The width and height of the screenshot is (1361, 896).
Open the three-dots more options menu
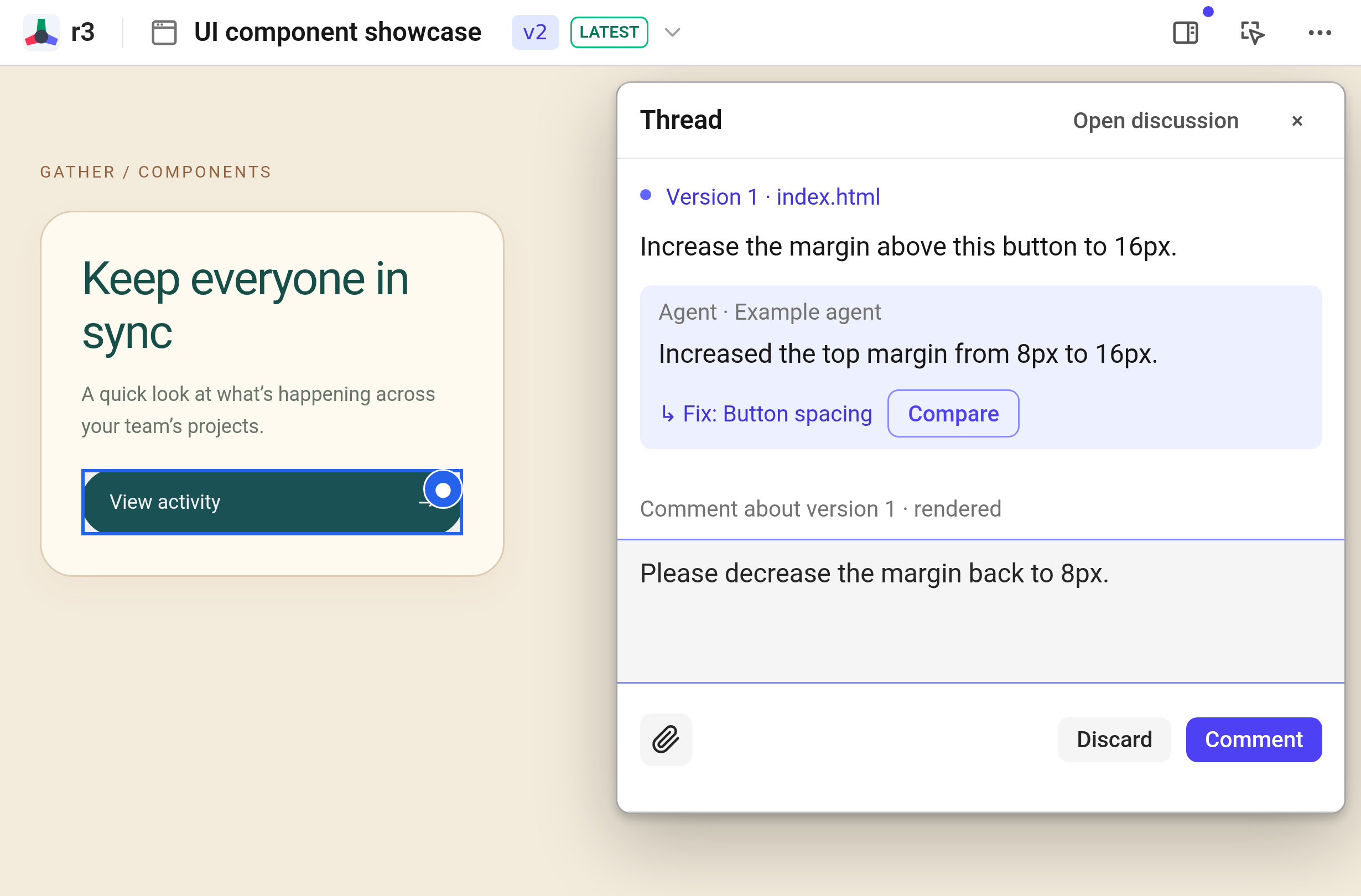1320,33
